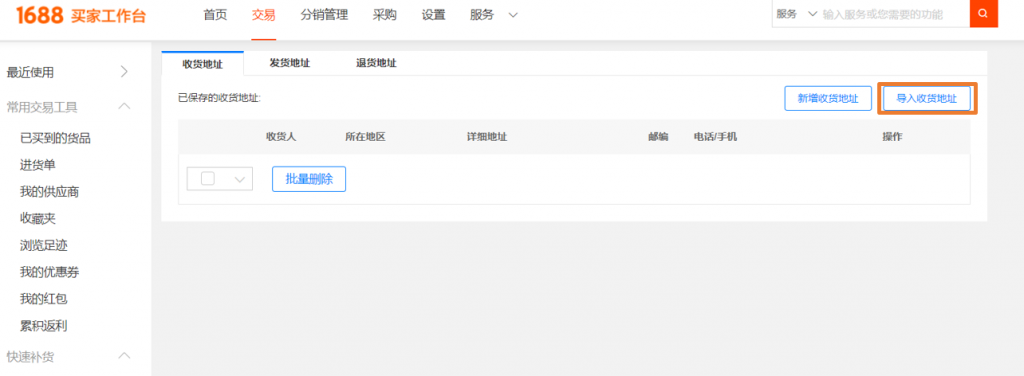Open 累积返利 in the sidebar
This screenshot has width=1024, height=376.
coord(44,326)
